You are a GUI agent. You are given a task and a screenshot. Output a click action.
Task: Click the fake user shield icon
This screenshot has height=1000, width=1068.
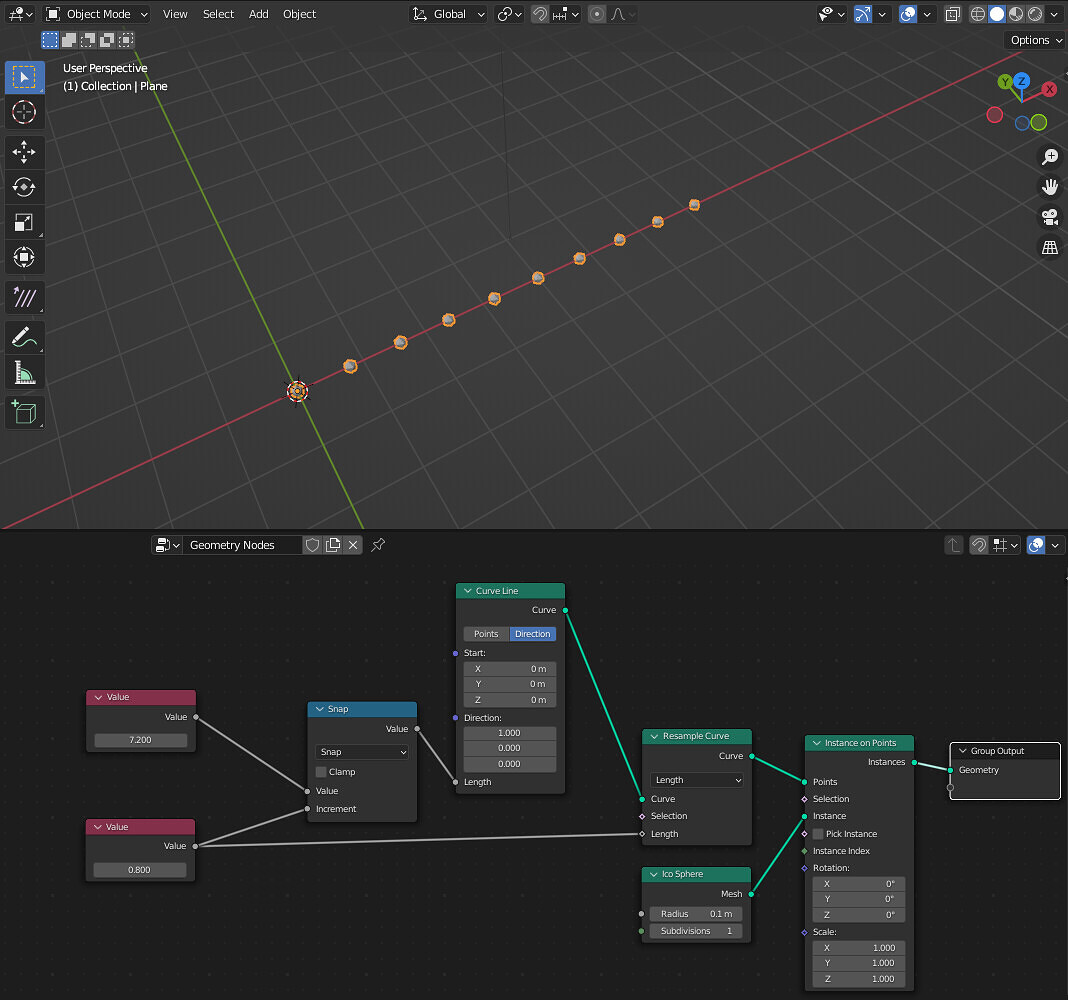(x=313, y=545)
